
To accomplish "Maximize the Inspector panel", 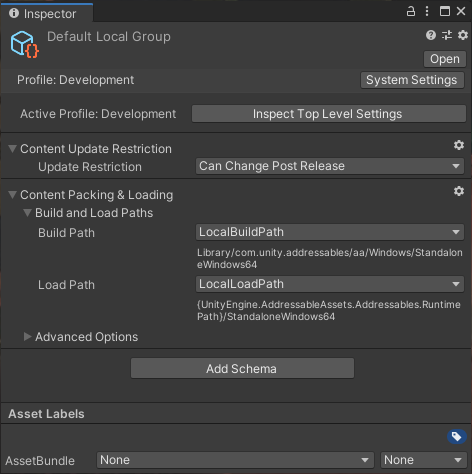I will (445, 11).
